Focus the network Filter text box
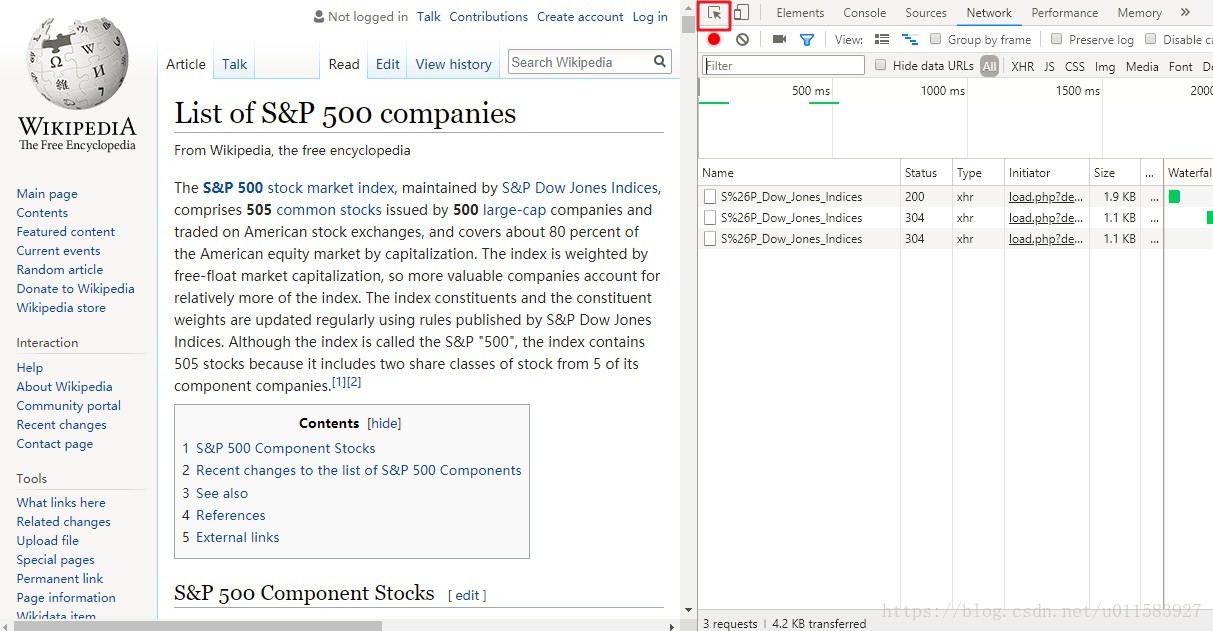 pyautogui.click(x=783, y=65)
